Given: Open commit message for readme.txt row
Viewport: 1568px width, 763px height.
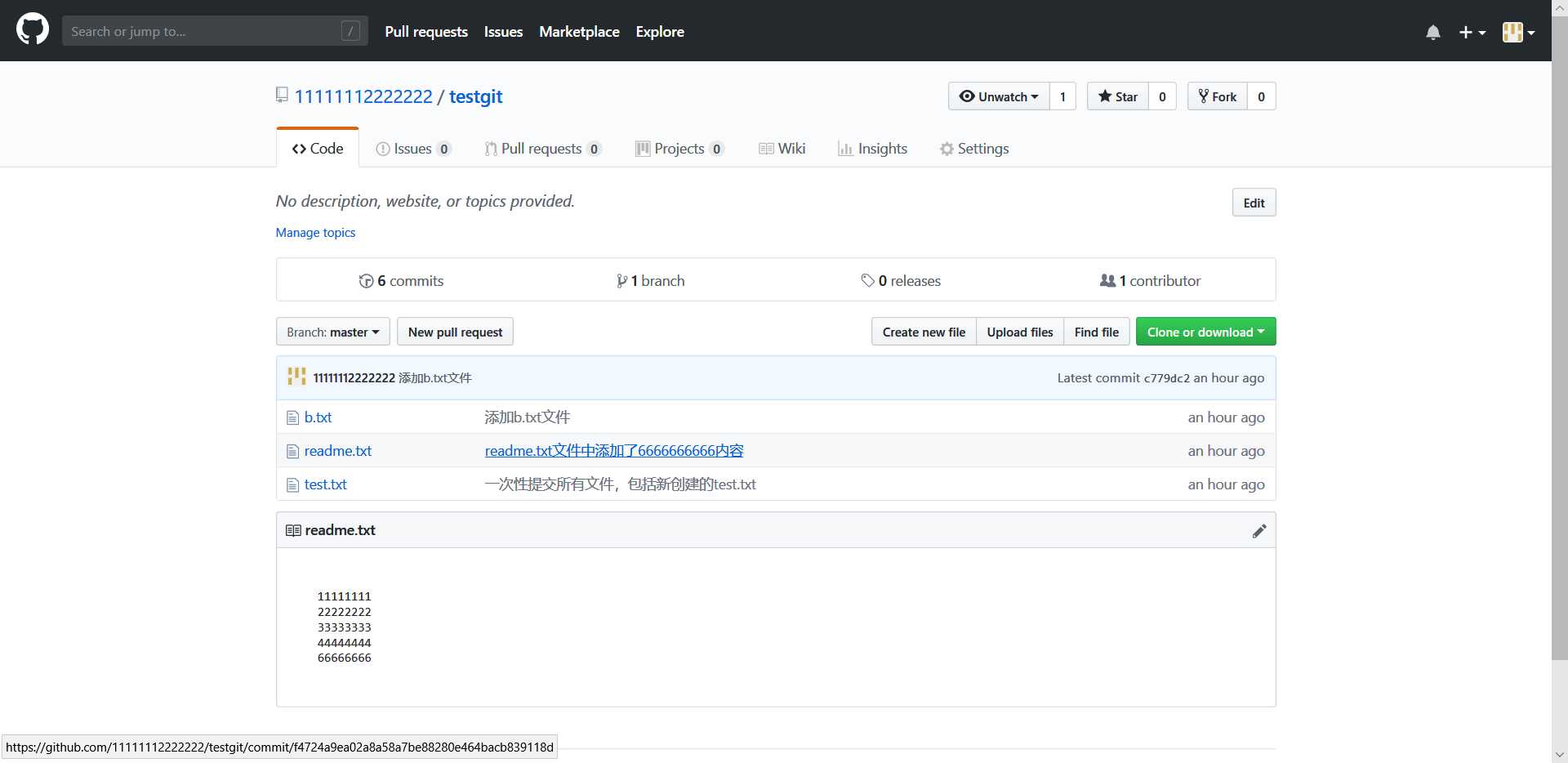Looking at the screenshot, I should pyautogui.click(x=614, y=451).
